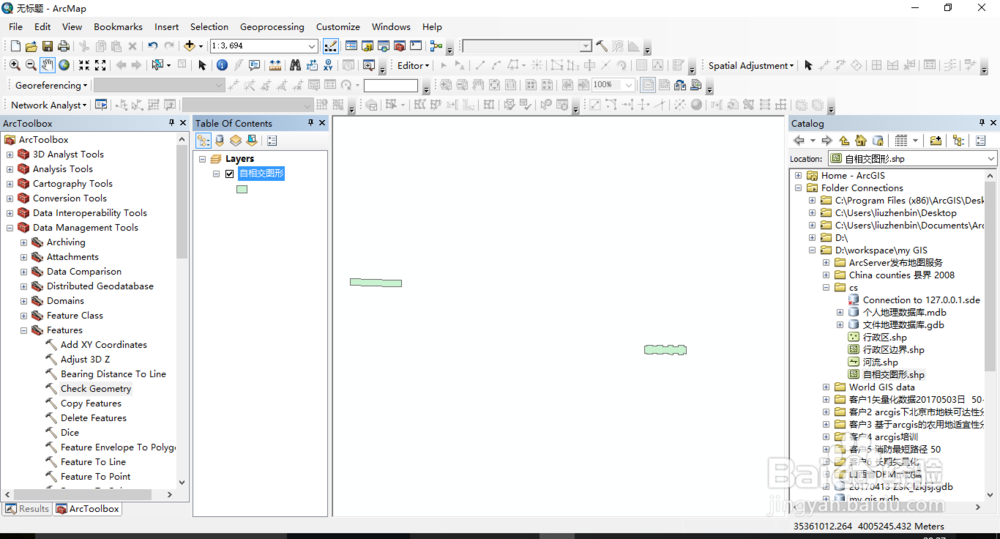Expand the 3D Analyst Tools toolbox
Screen dimensions: 1000x539
(x=10, y=154)
